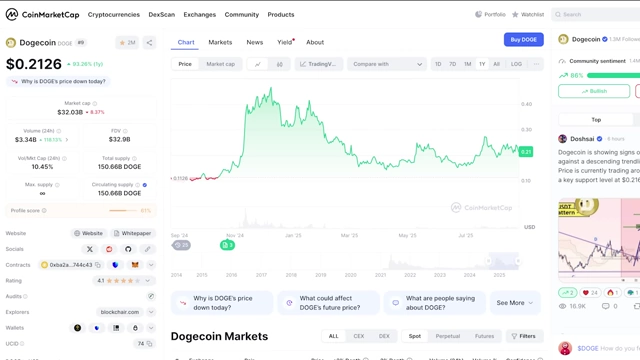Screen dimensions: 640x360
Task: Set chart range to 1Y
Action: pos(482,64)
